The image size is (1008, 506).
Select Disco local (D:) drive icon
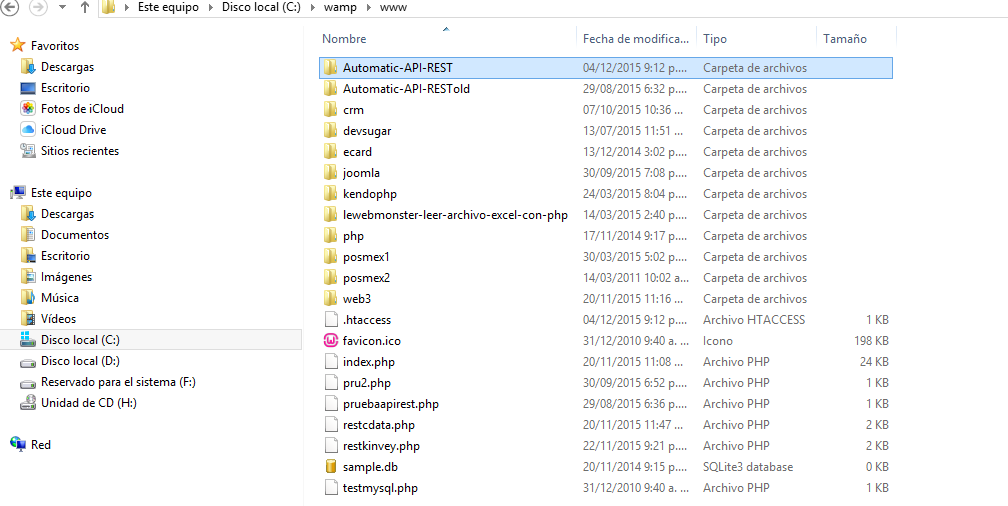[28, 361]
